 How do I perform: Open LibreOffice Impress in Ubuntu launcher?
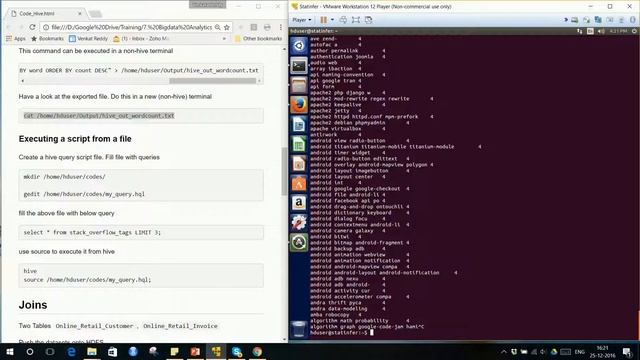[299, 164]
